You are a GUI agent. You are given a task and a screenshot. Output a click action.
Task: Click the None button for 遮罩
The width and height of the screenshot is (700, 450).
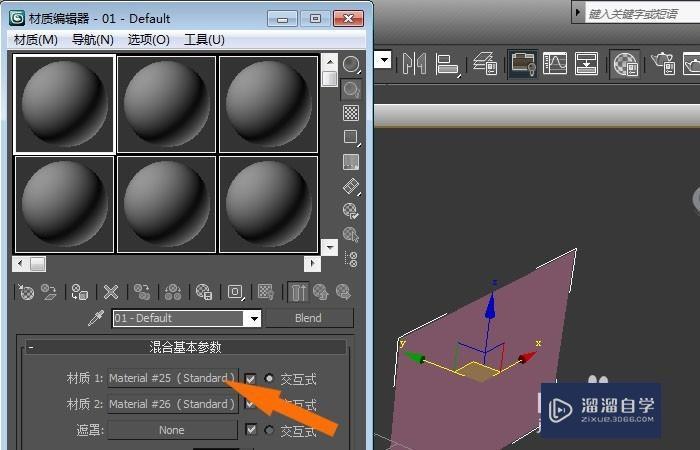(173, 430)
